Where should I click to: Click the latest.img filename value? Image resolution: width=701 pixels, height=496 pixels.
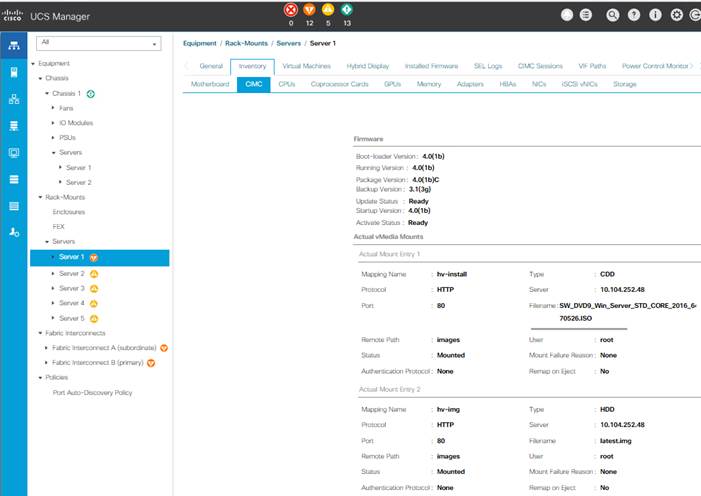click(616, 441)
